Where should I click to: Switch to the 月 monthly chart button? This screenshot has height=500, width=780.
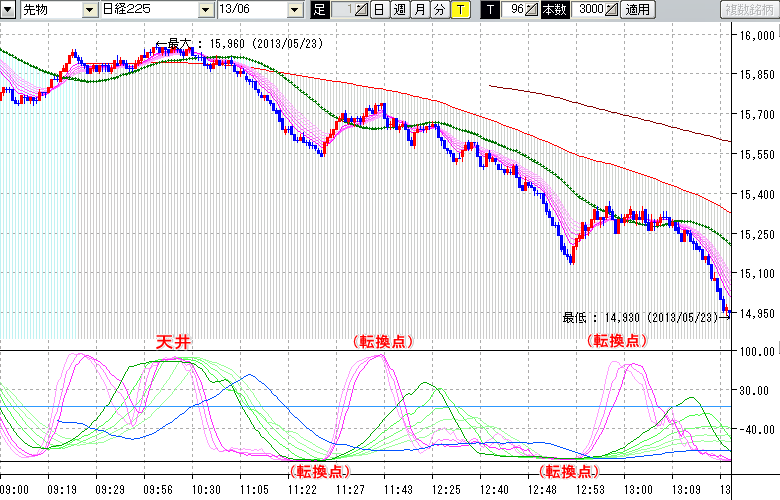[x=419, y=10]
